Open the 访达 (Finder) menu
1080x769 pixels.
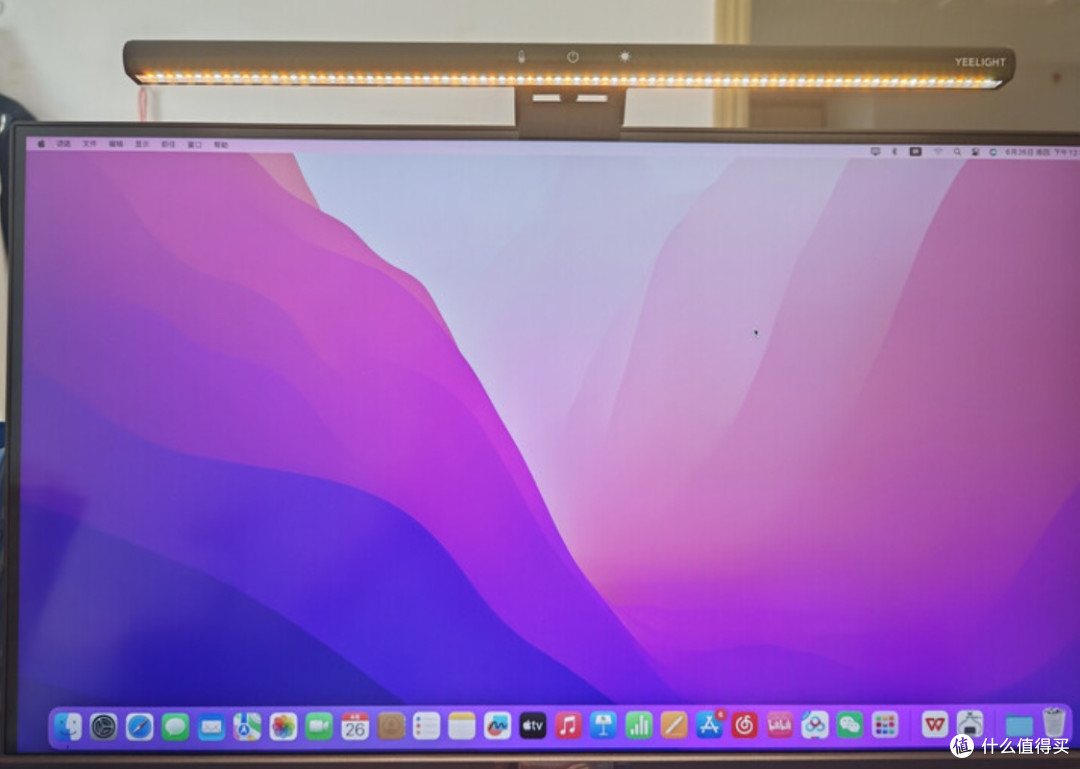click(64, 144)
